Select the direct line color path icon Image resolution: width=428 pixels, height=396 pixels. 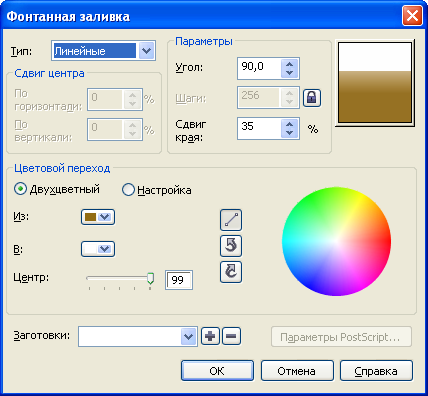point(231,220)
